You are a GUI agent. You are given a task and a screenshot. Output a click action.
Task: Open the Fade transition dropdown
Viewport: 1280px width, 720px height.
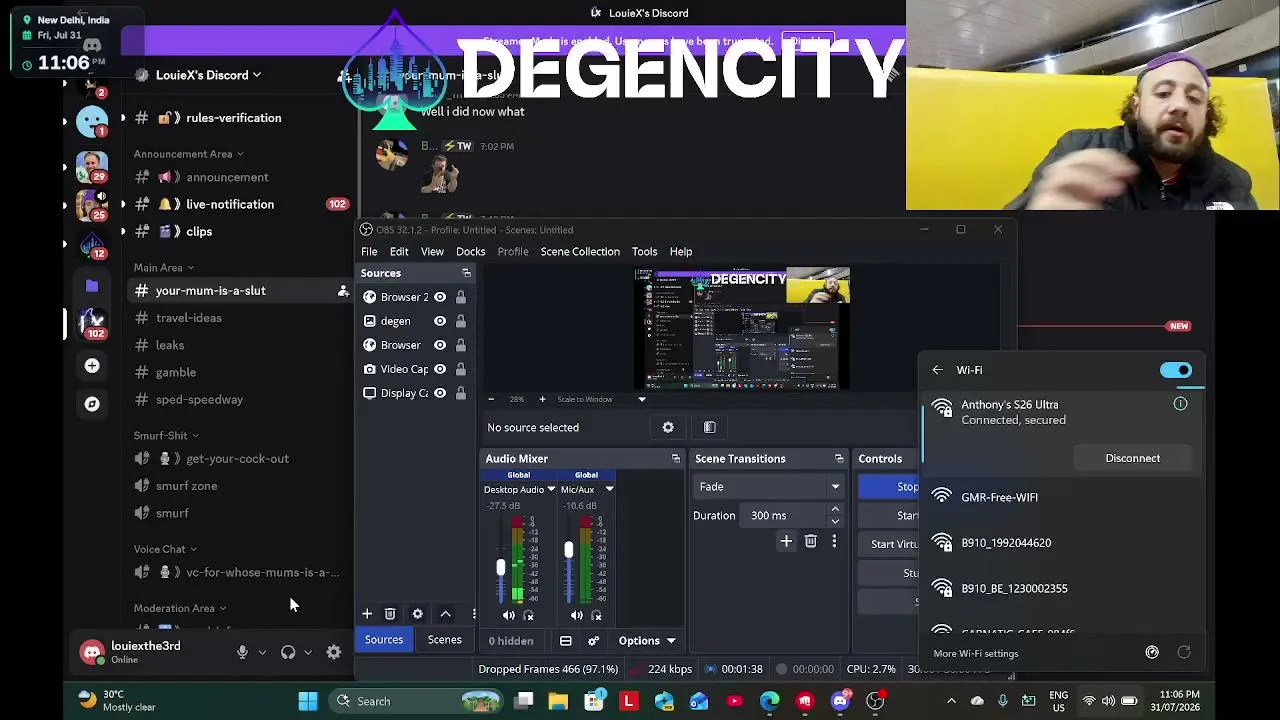[x=770, y=487]
